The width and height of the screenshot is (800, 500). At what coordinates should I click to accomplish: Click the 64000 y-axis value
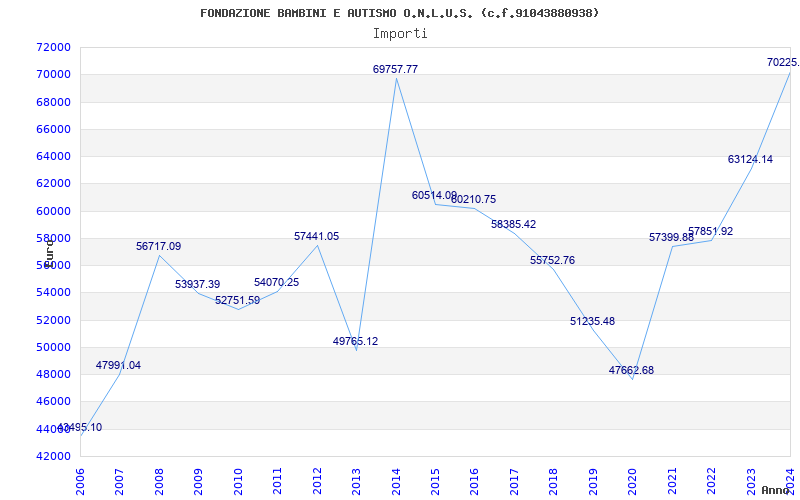[54, 156]
